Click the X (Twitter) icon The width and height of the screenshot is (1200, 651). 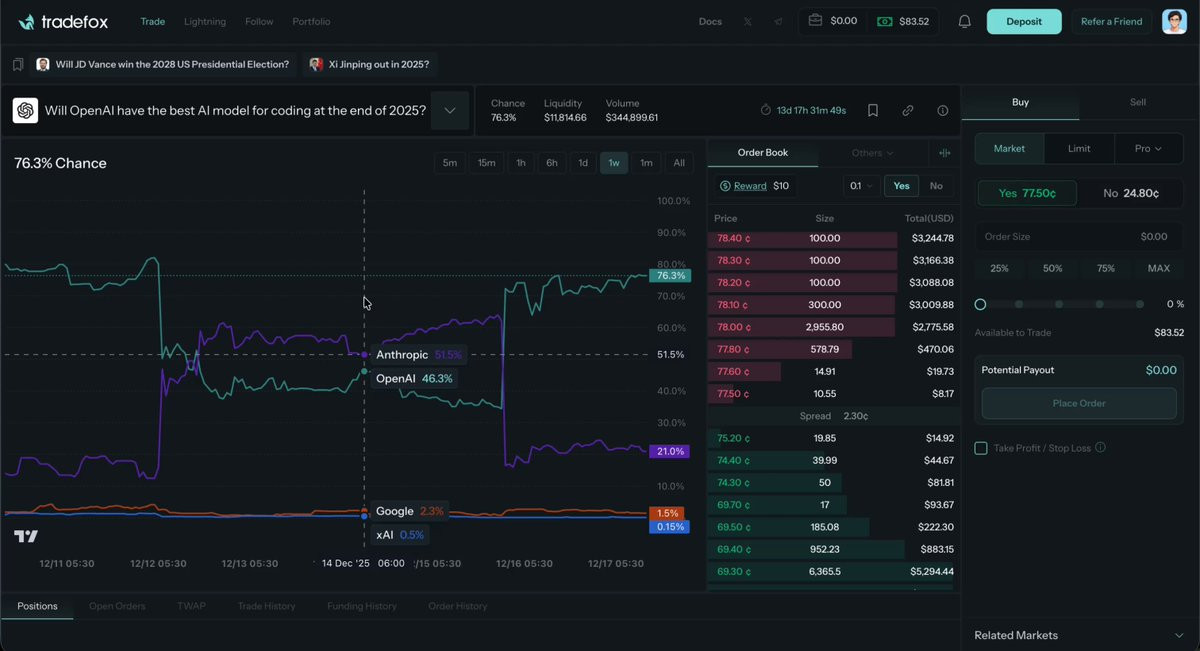point(747,22)
